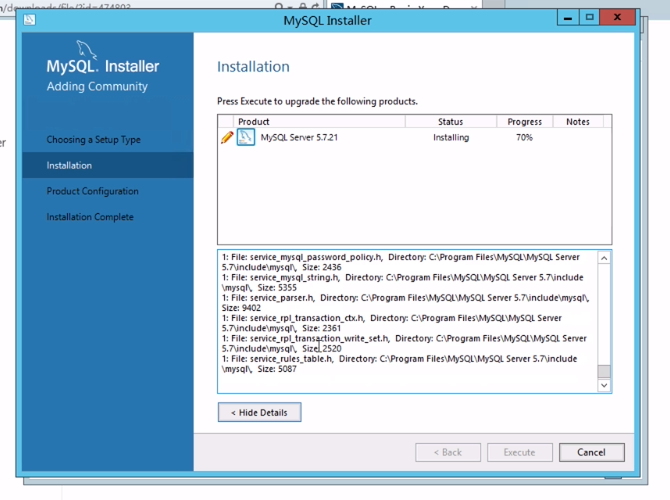Click the Hide Details button
Screen dimensions: 670x500
click(259, 412)
